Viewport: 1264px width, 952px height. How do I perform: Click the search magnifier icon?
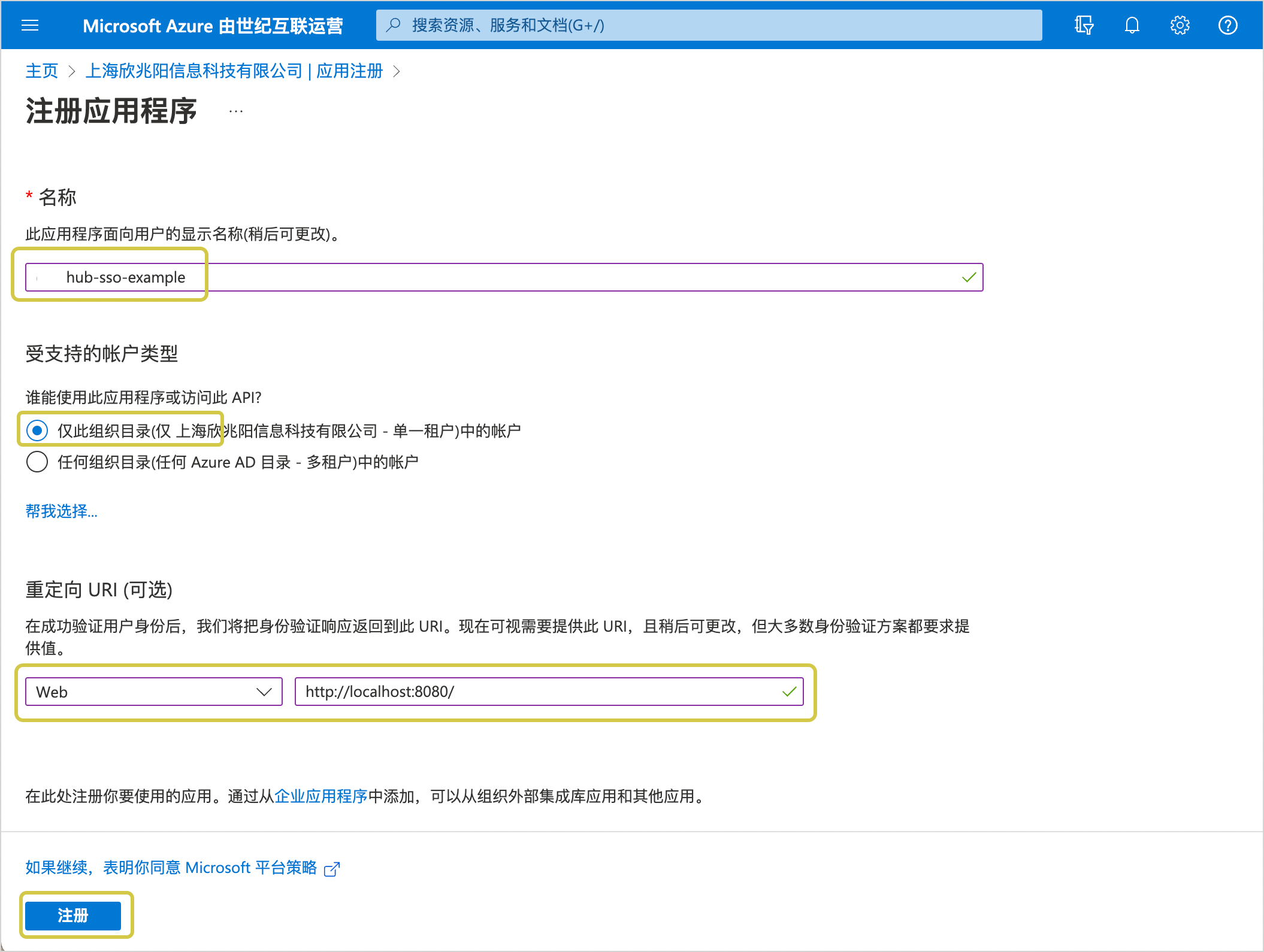coord(394,25)
